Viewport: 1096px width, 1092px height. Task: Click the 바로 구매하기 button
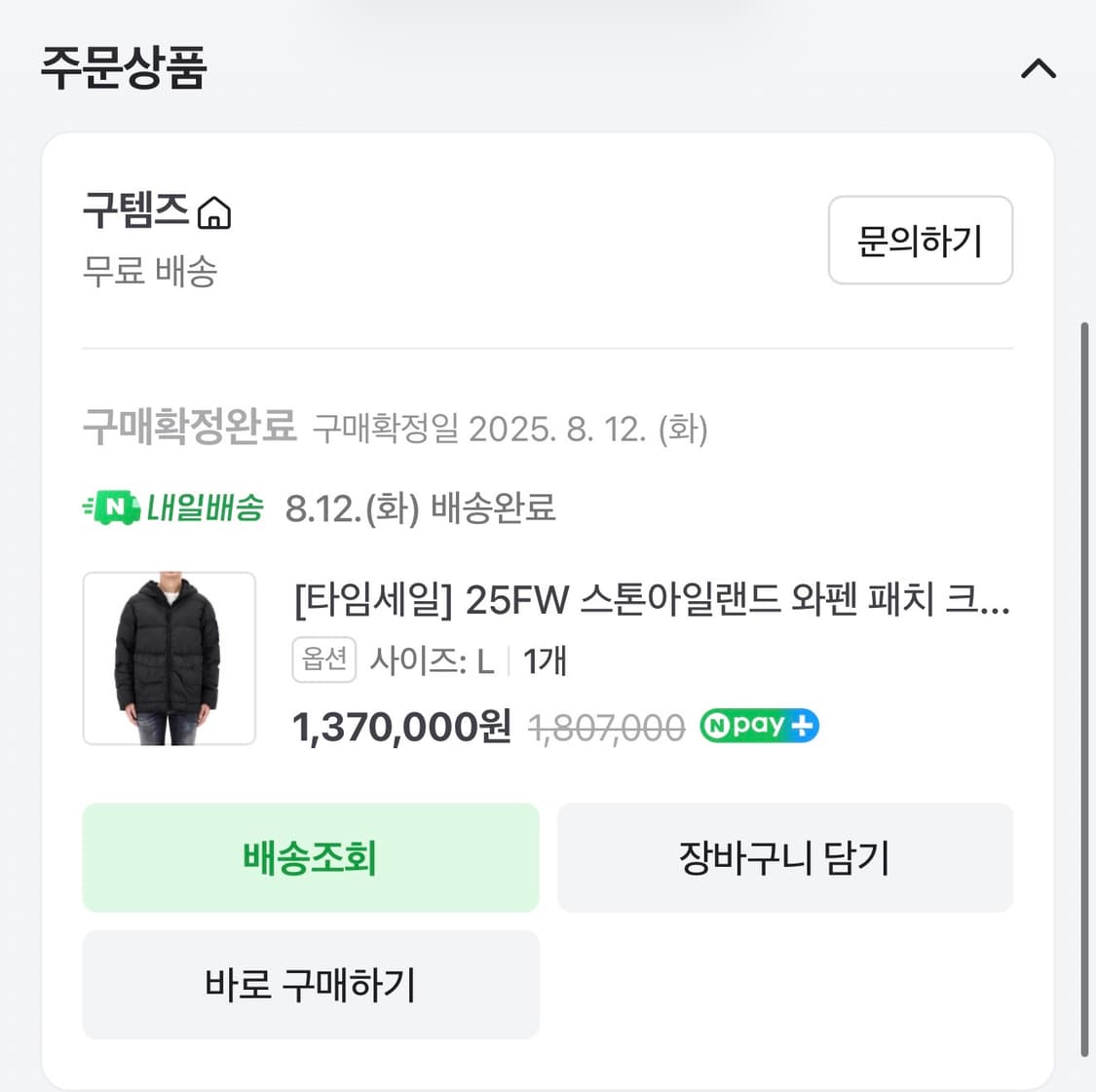[311, 985]
